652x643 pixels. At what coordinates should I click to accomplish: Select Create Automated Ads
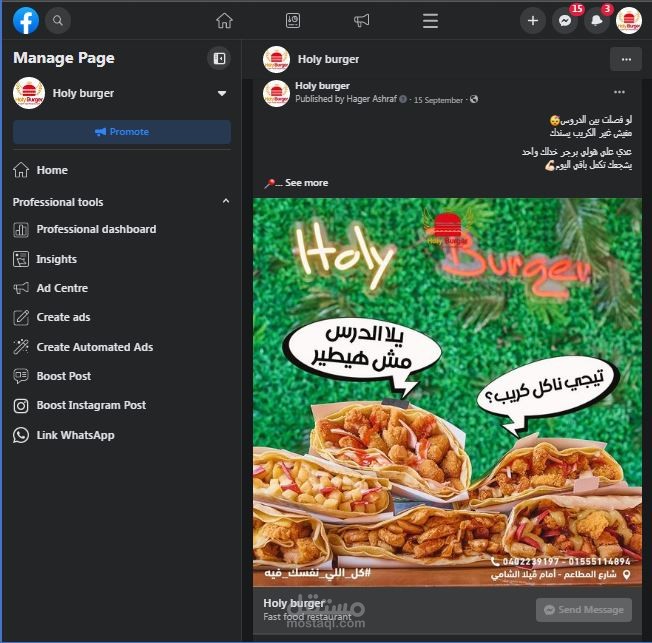(122, 347)
